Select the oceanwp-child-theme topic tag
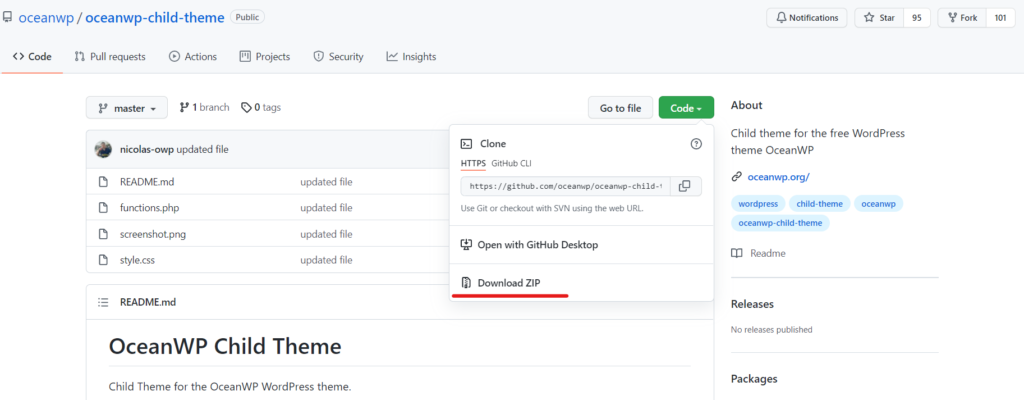 [780, 223]
